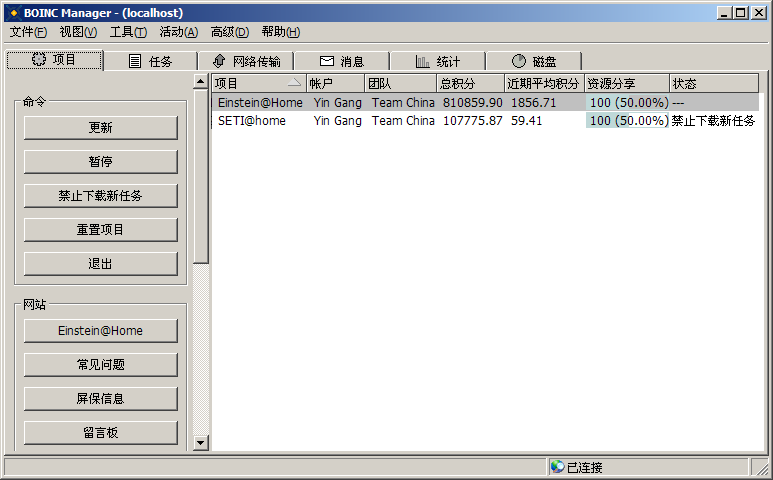Sort by the 总积分 column header
This screenshot has width=773, height=480.
471,83
